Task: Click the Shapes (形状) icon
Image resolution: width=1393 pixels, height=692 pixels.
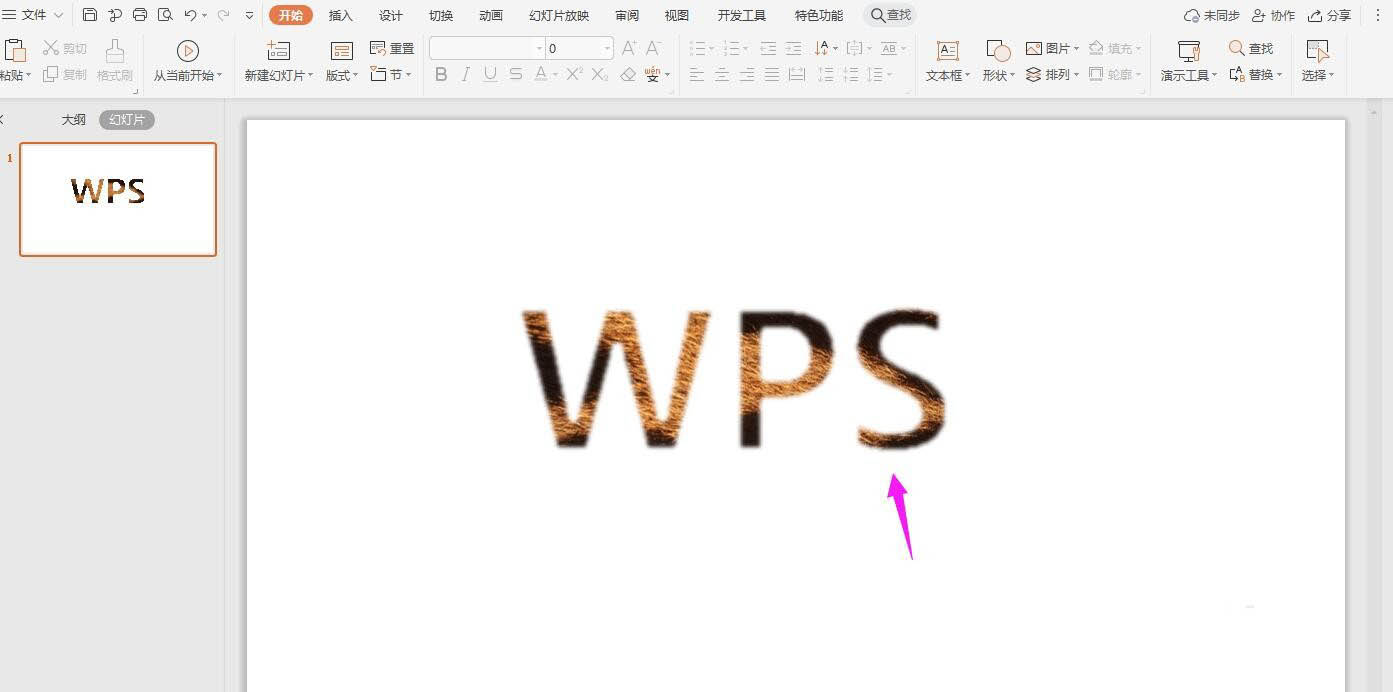Action: (998, 51)
